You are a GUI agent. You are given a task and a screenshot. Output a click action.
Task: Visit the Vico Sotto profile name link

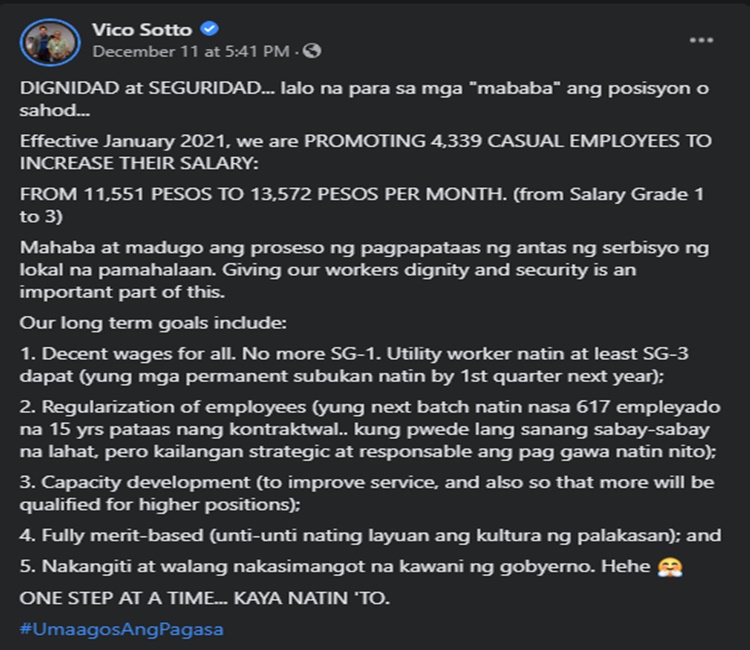[142, 30]
